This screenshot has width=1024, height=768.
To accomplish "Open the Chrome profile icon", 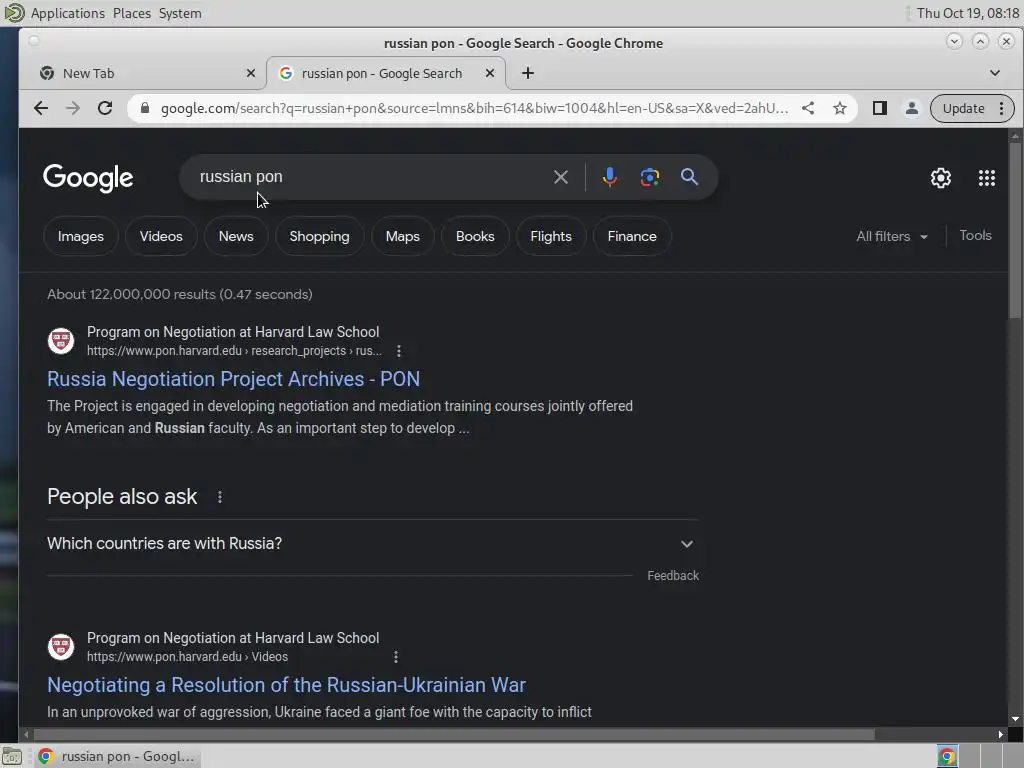I will [912, 108].
